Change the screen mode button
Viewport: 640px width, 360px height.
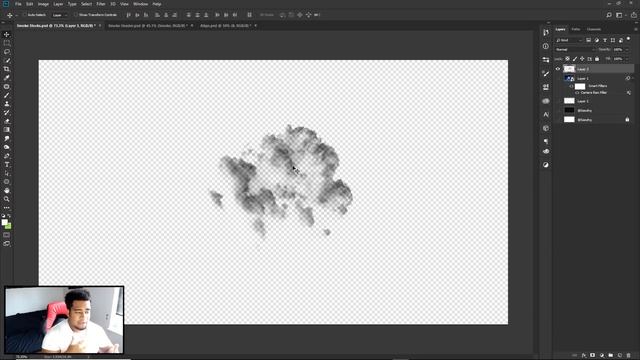tap(7, 244)
